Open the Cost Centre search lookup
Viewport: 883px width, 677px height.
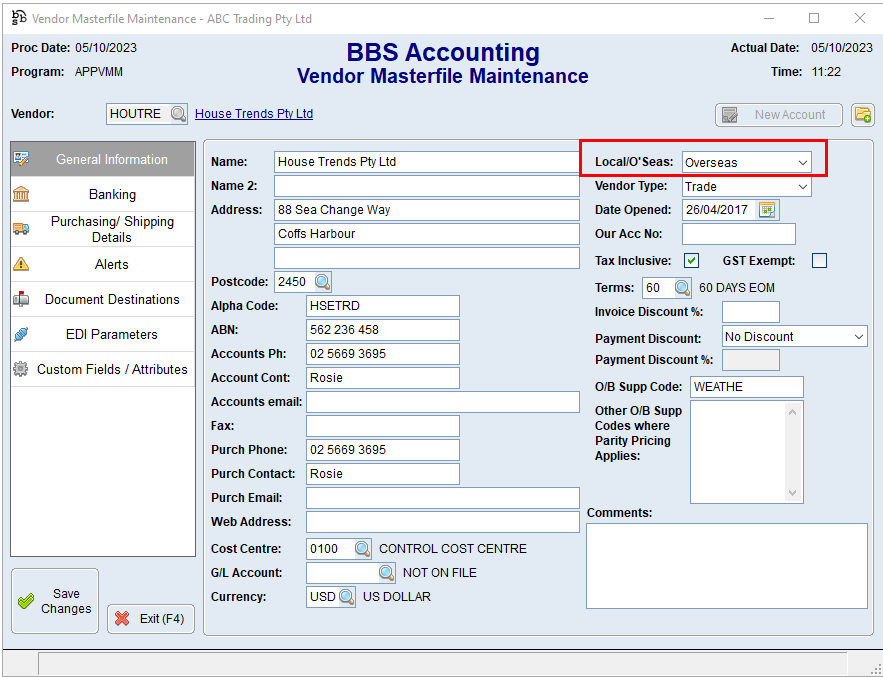pyautogui.click(x=362, y=549)
